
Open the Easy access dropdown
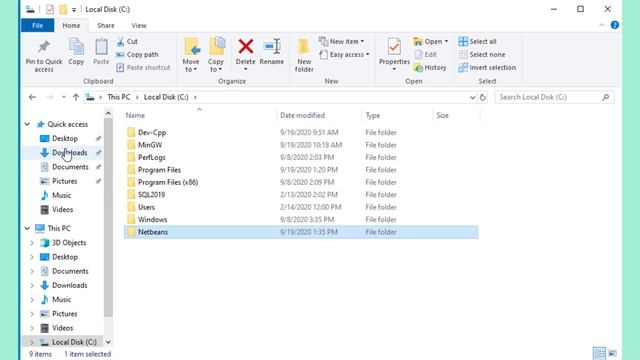point(344,55)
